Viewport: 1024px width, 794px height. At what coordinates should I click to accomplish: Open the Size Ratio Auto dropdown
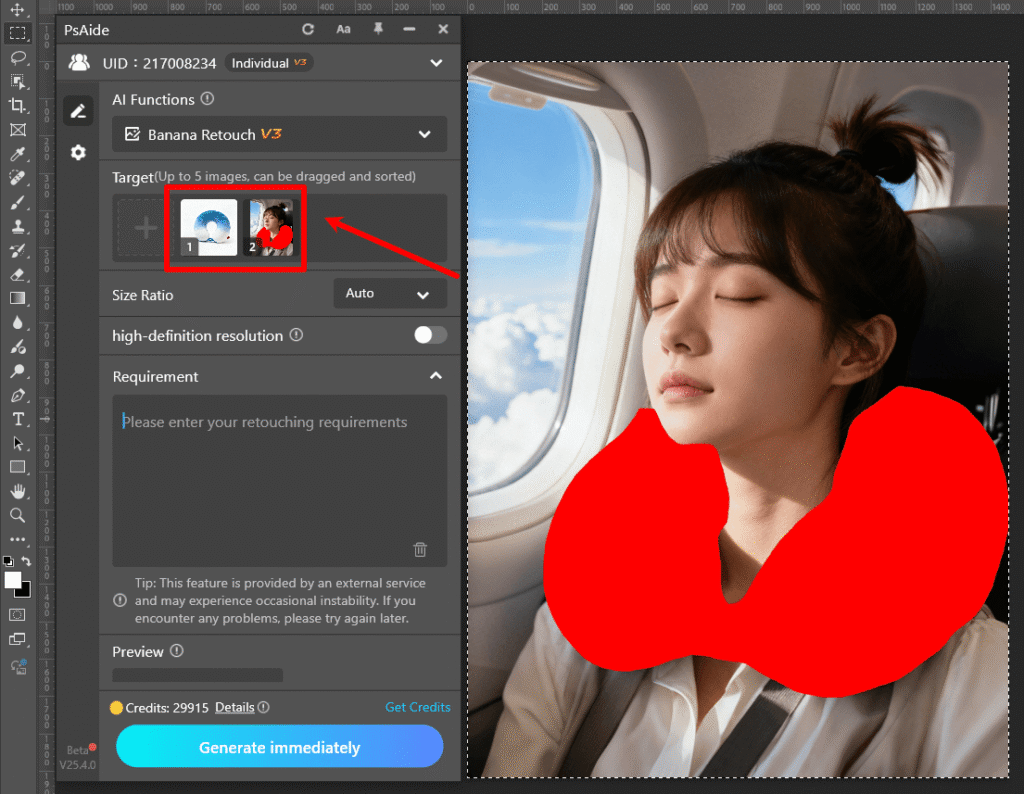[389, 294]
